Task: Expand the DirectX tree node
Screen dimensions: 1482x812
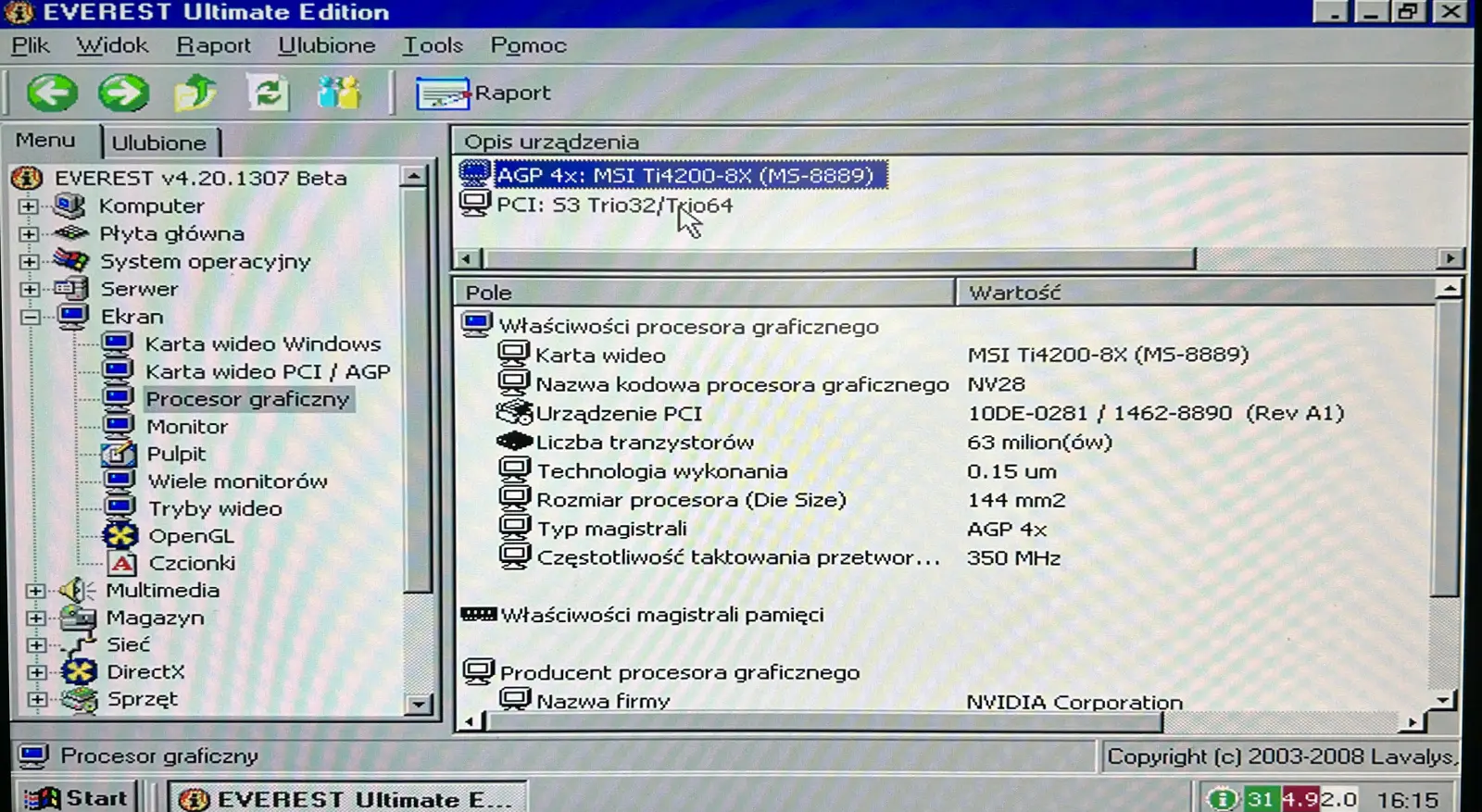Action: click(x=35, y=672)
